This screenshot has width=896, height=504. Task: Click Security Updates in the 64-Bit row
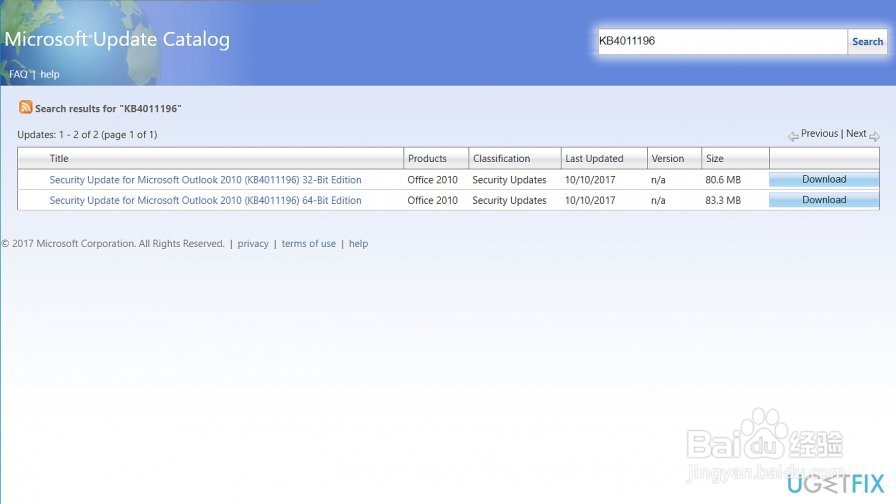(x=509, y=200)
